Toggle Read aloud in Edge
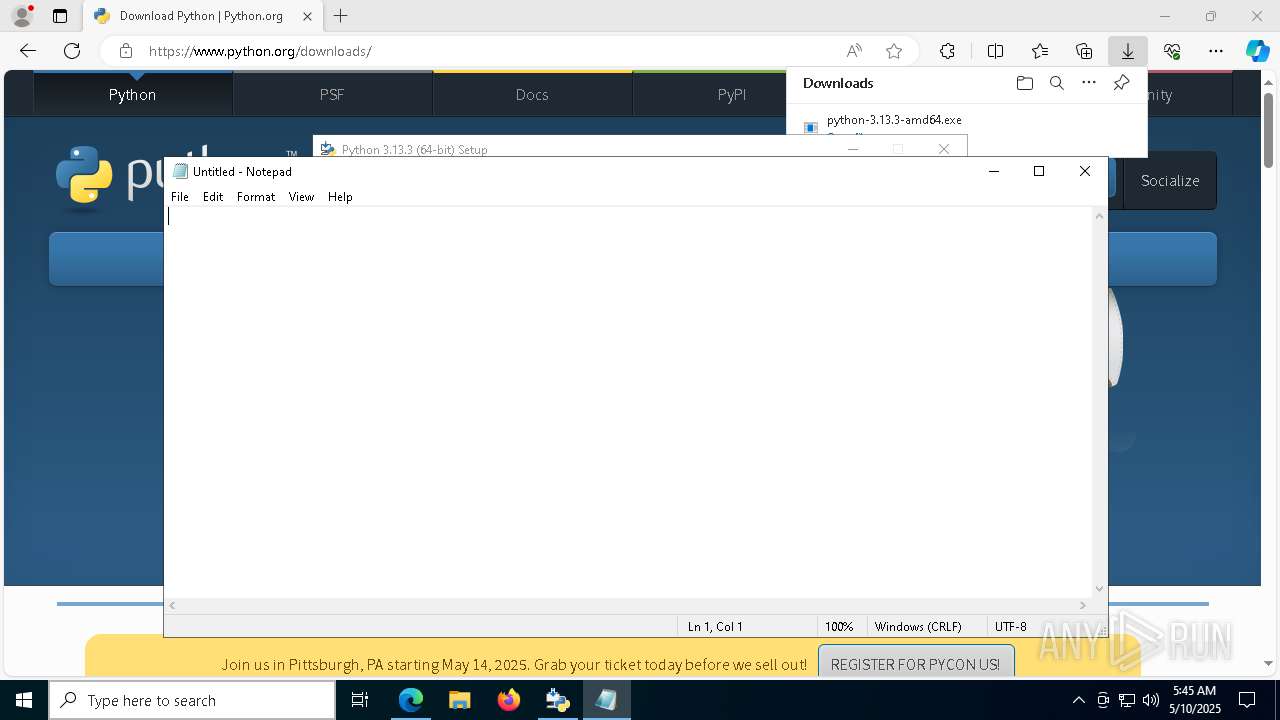1280x720 pixels. (x=854, y=51)
